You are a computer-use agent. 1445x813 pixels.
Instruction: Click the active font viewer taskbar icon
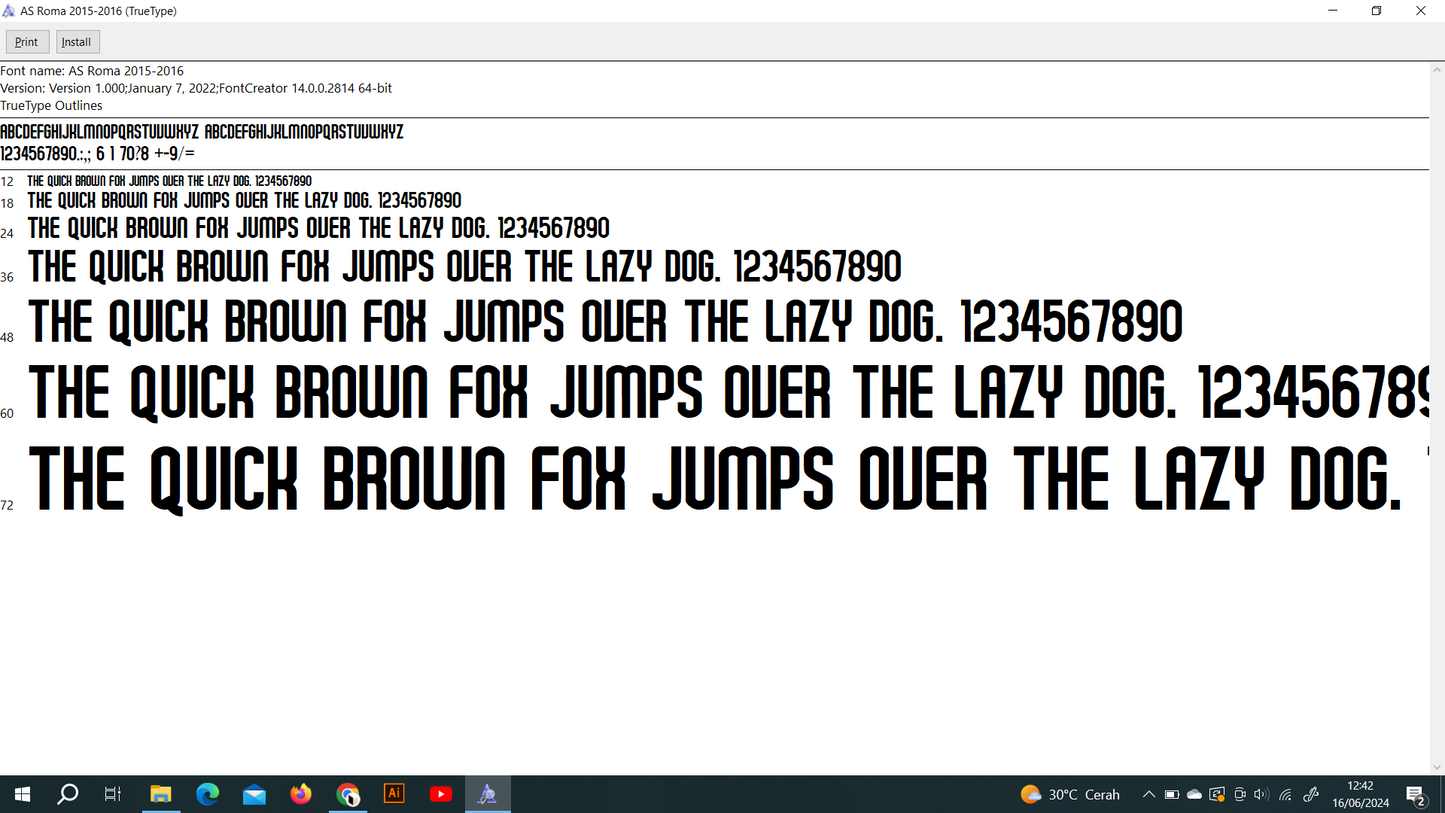(x=487, y=795)
